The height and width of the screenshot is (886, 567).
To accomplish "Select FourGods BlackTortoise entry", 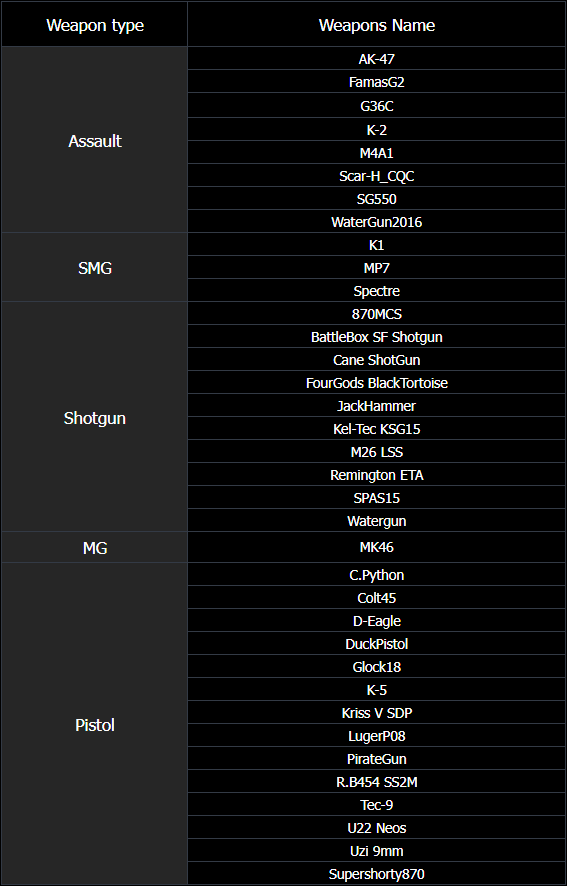I will [x=376, y=383].
